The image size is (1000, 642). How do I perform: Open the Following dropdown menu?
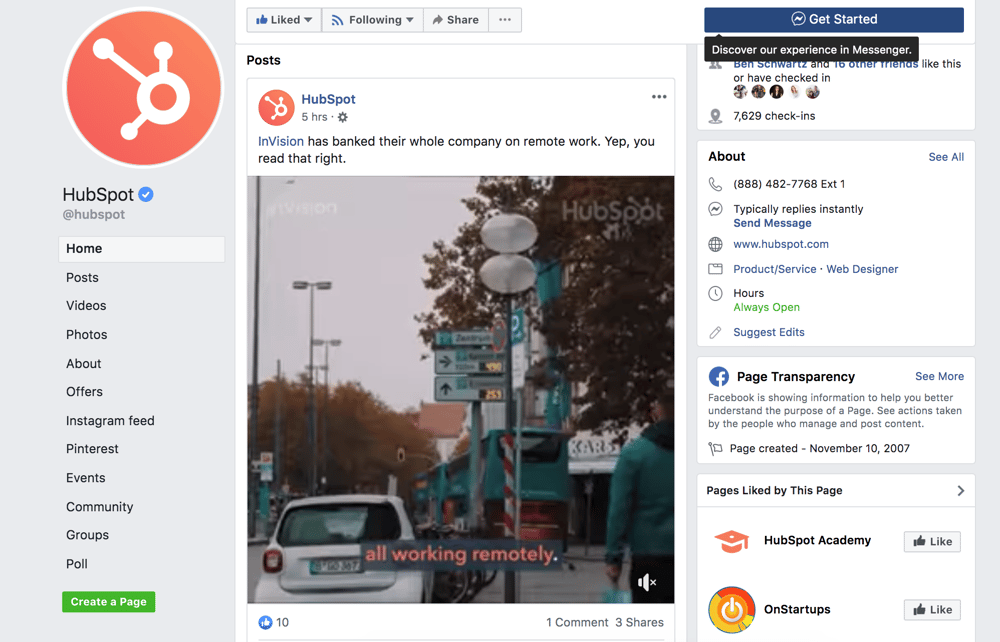[x=372, y=20]
